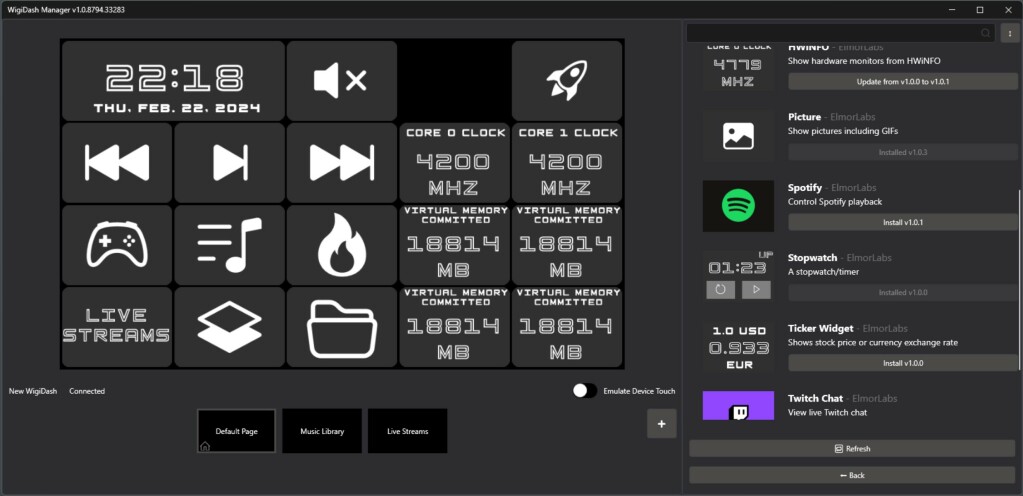Image resolution: width=1023 pixels, height=496 pixels.
Task: Click the Twitch Chat logo thumbnail
Action: coord(739,405)
